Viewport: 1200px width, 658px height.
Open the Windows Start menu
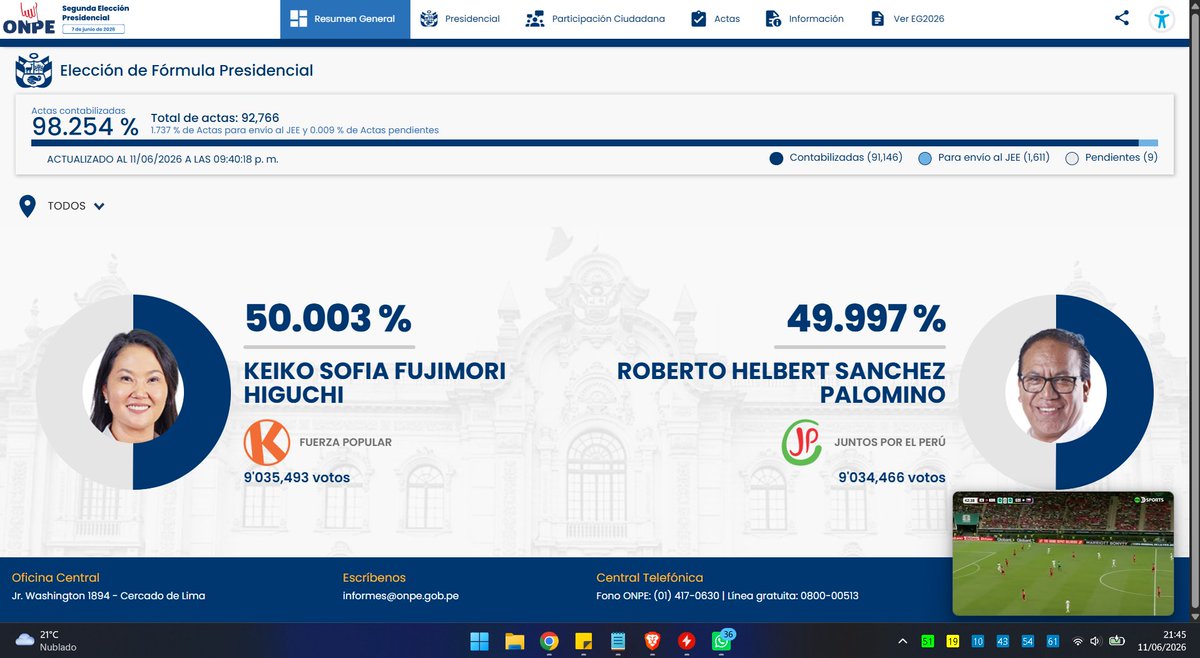pos(480,641)
